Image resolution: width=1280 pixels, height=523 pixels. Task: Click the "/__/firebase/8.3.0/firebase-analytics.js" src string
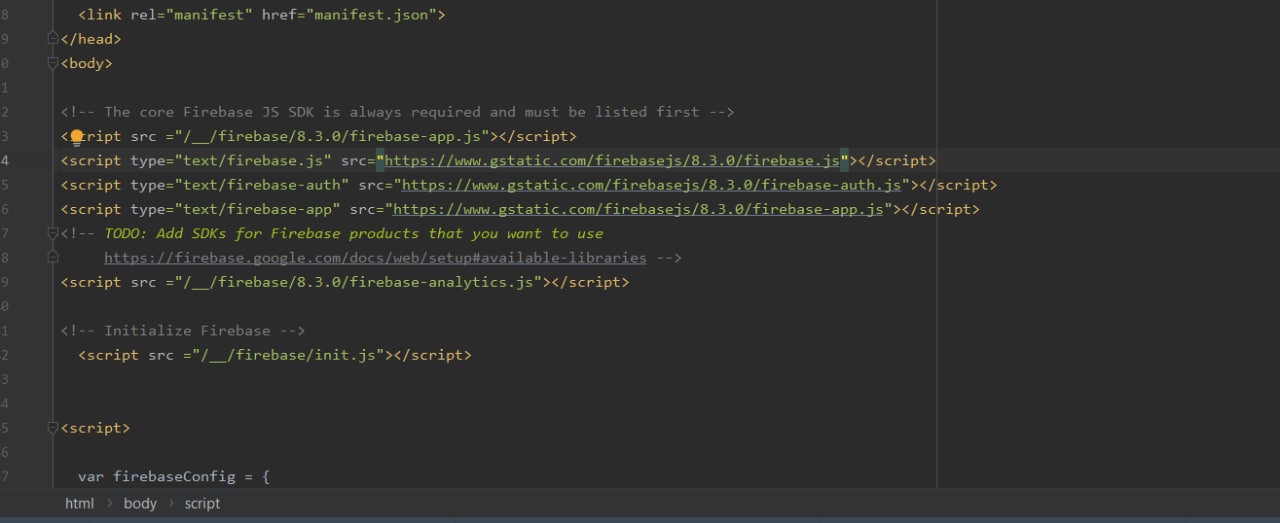click(x=358, y=282)
